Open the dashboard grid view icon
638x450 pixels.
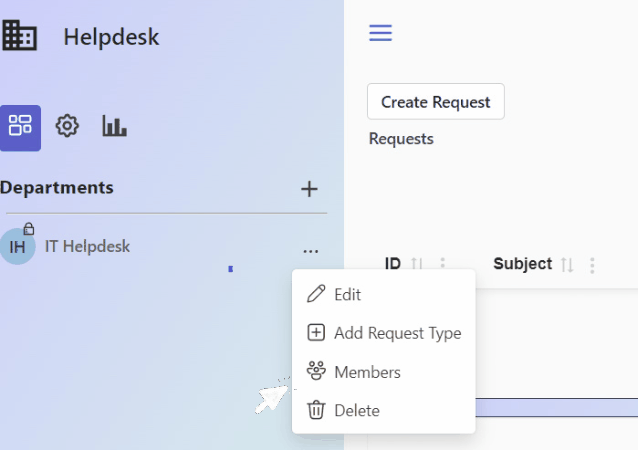(20, 128)
